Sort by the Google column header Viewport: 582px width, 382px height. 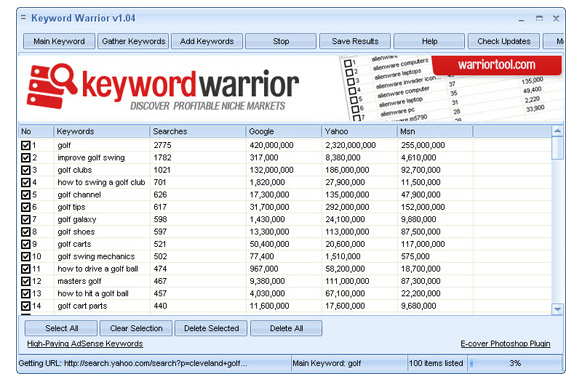click(x=284, y=131)
